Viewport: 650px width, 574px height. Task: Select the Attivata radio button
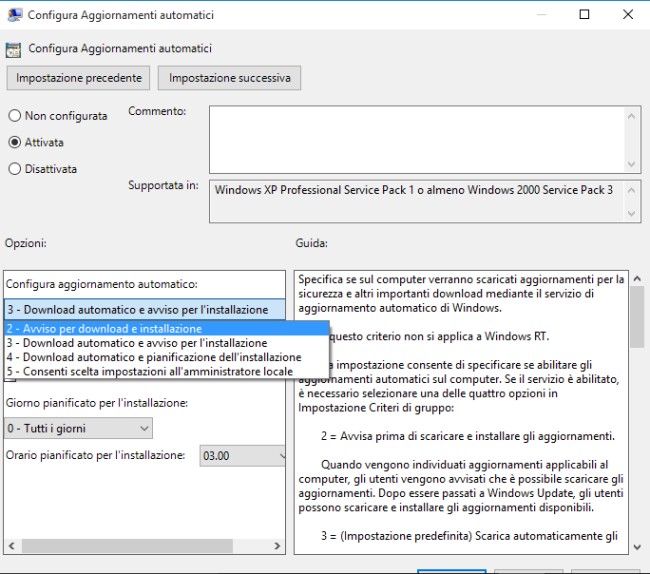[15, 142]
